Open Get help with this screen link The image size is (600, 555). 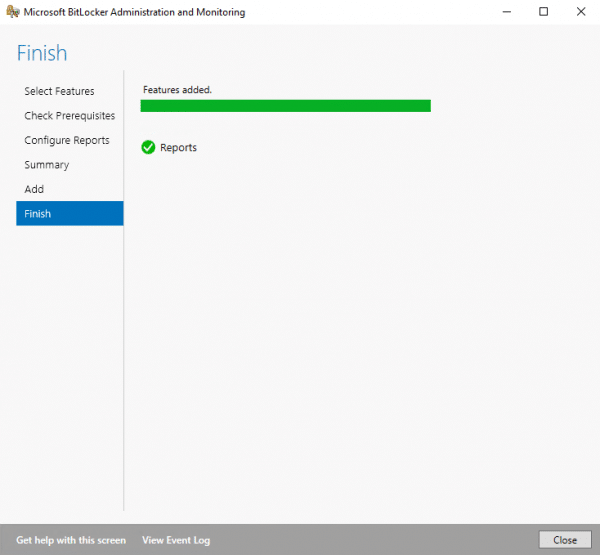point(71,540)
